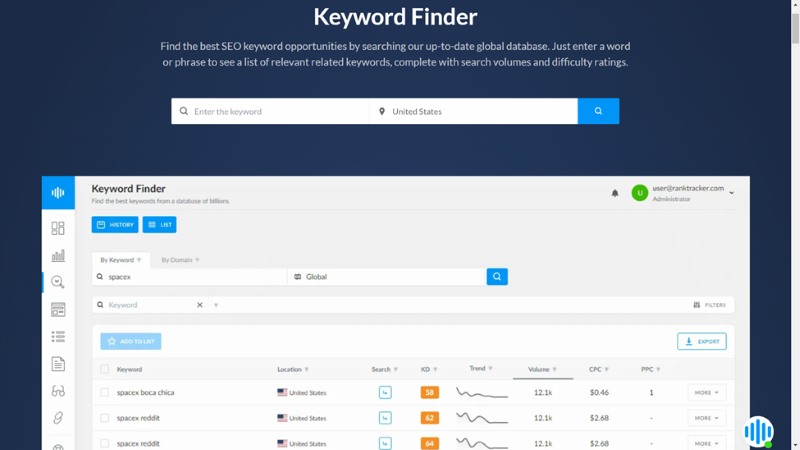800x450 pixels.
Task: Click the trend sparkline for spacex boca chica
Action: pos(482,393)
